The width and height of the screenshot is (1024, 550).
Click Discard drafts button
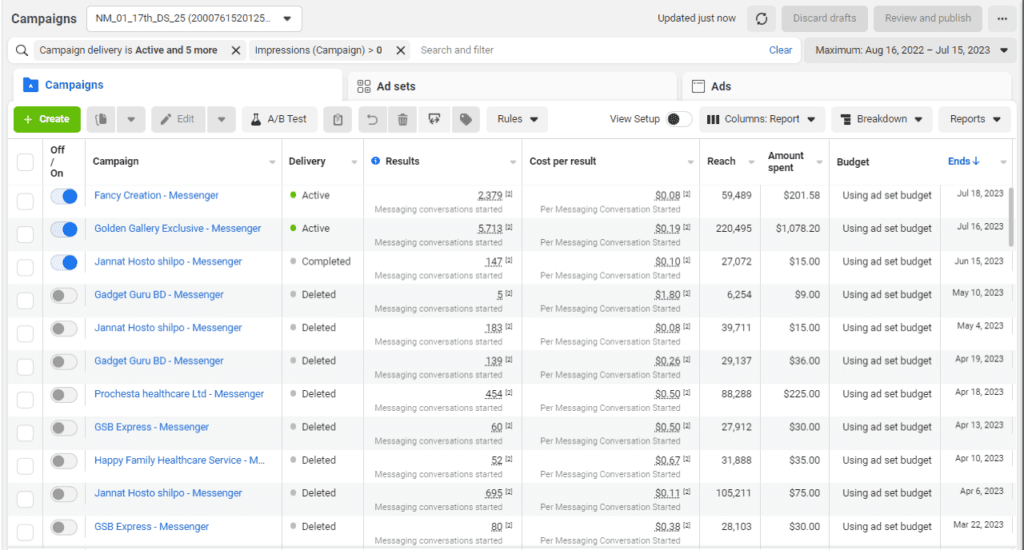tap(824, 18)
